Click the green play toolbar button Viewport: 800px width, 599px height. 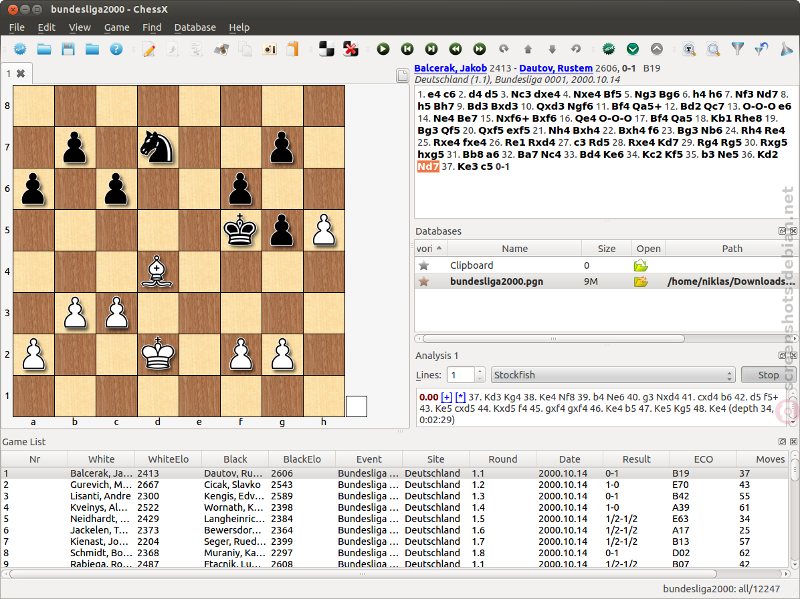[383, 49]
